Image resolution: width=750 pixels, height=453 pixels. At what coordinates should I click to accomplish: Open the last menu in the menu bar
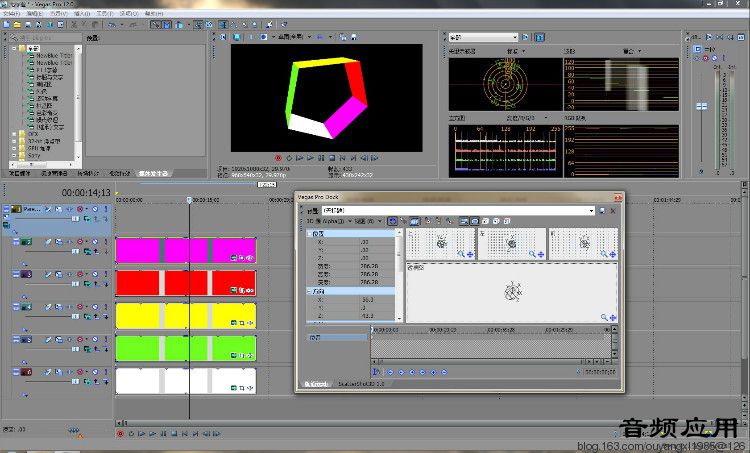pos(154,13)
